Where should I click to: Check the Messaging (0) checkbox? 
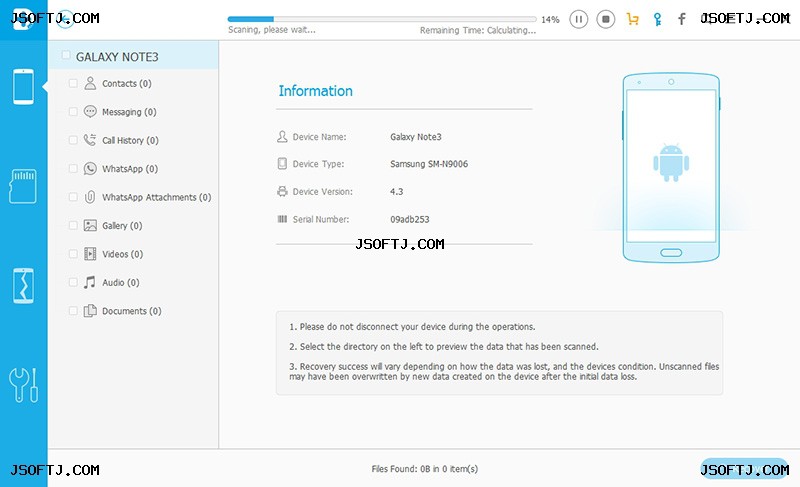pos(73,112)
